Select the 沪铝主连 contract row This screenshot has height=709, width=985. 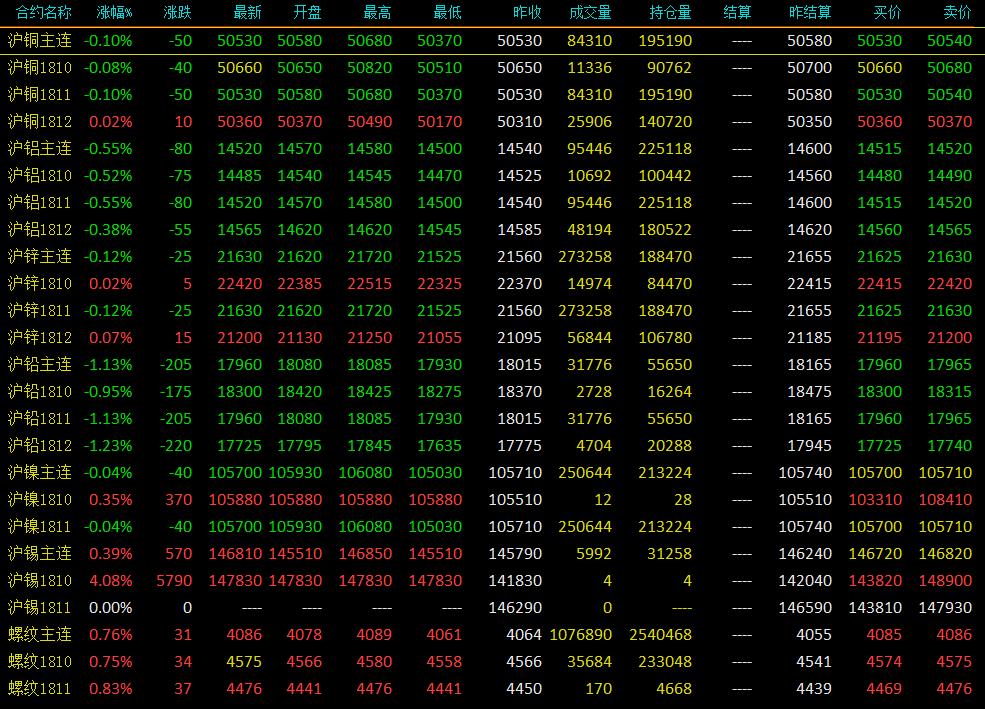(x=492, y=149)
